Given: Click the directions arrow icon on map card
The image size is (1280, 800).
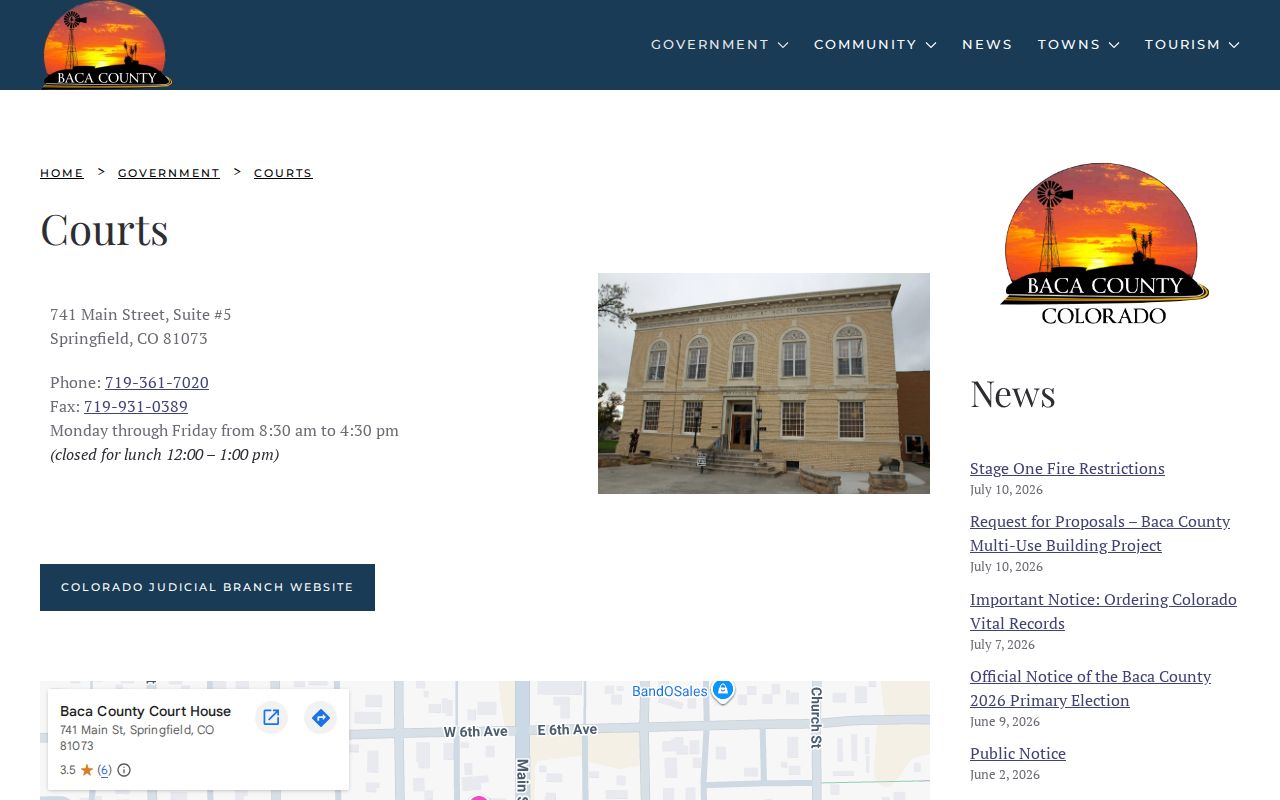Looking at the screenshot, I should point(320,717).
